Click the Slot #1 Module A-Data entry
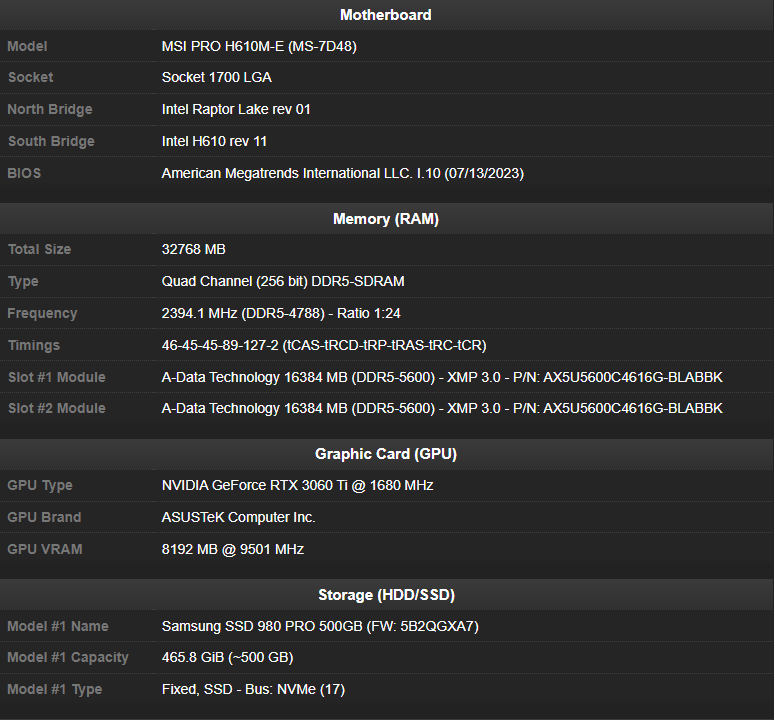 442,377
